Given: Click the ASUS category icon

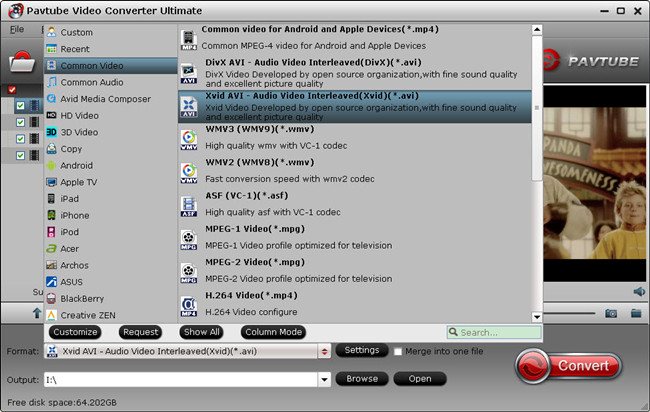Looking at the screenshot, I should [x=51, y=282].
